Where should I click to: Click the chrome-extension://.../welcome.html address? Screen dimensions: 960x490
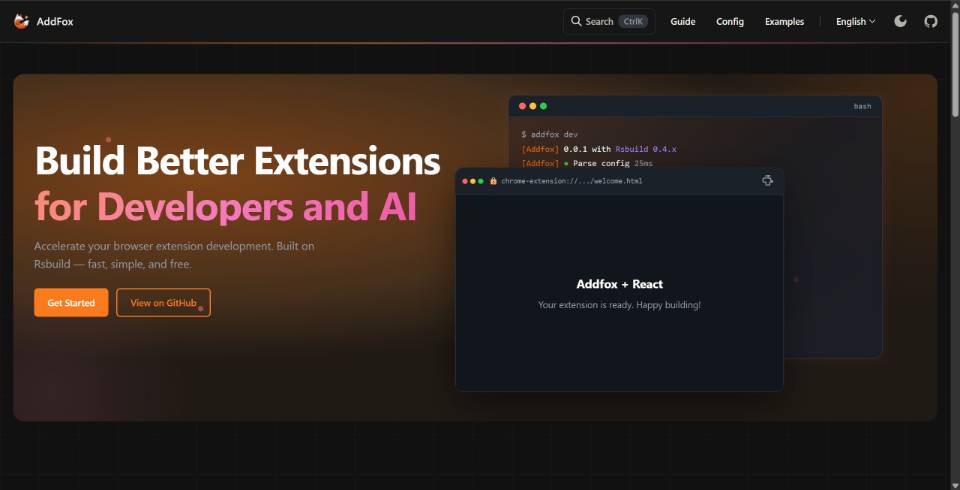pos(571,181)
